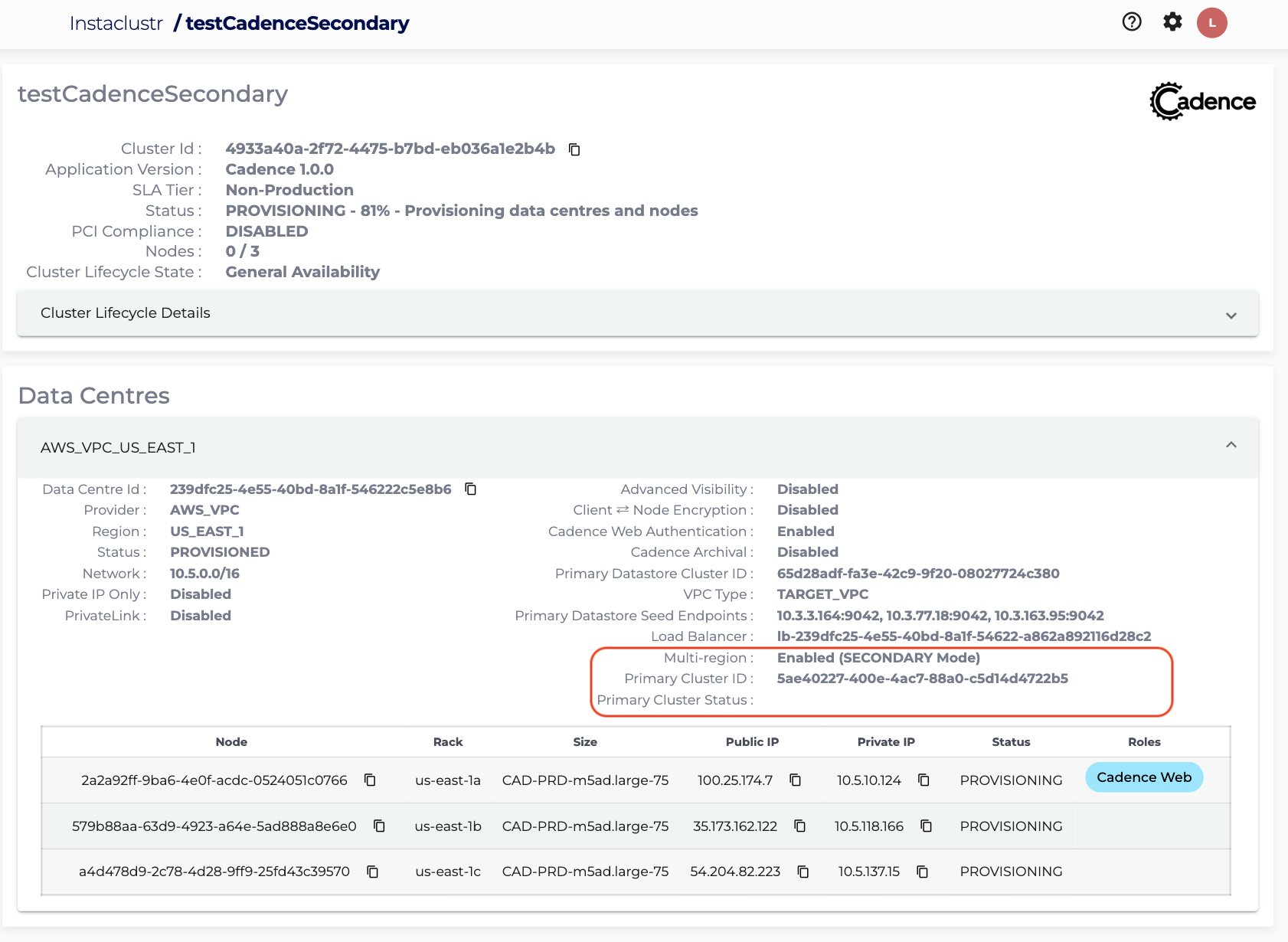The image size is (1288, 942).
Task: Copy private IP 10.5.118.166
Action: 926,826
